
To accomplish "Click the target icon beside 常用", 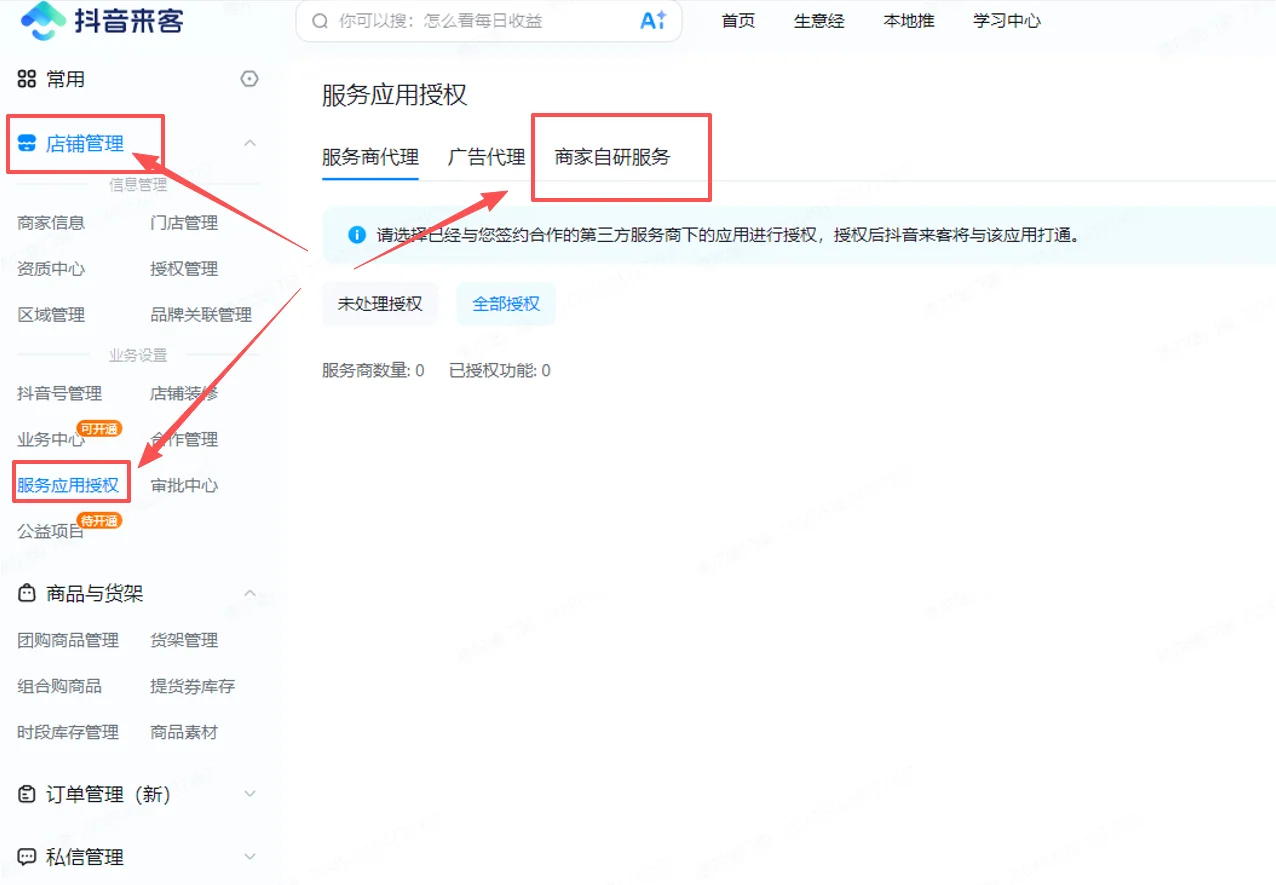I will pyautogui.click(x=250, y=79).
